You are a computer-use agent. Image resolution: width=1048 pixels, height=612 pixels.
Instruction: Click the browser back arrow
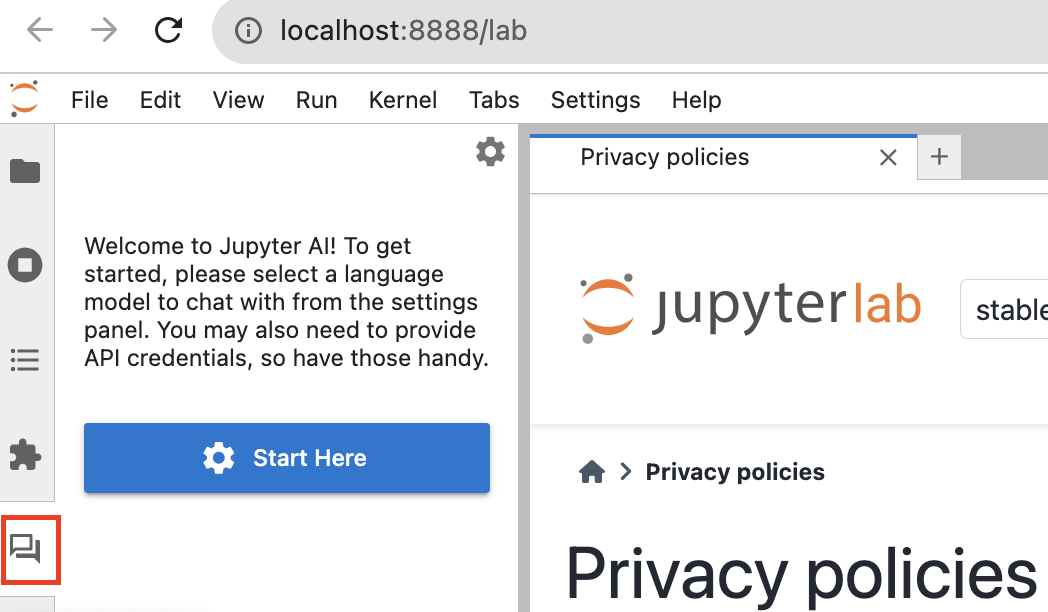40,30
